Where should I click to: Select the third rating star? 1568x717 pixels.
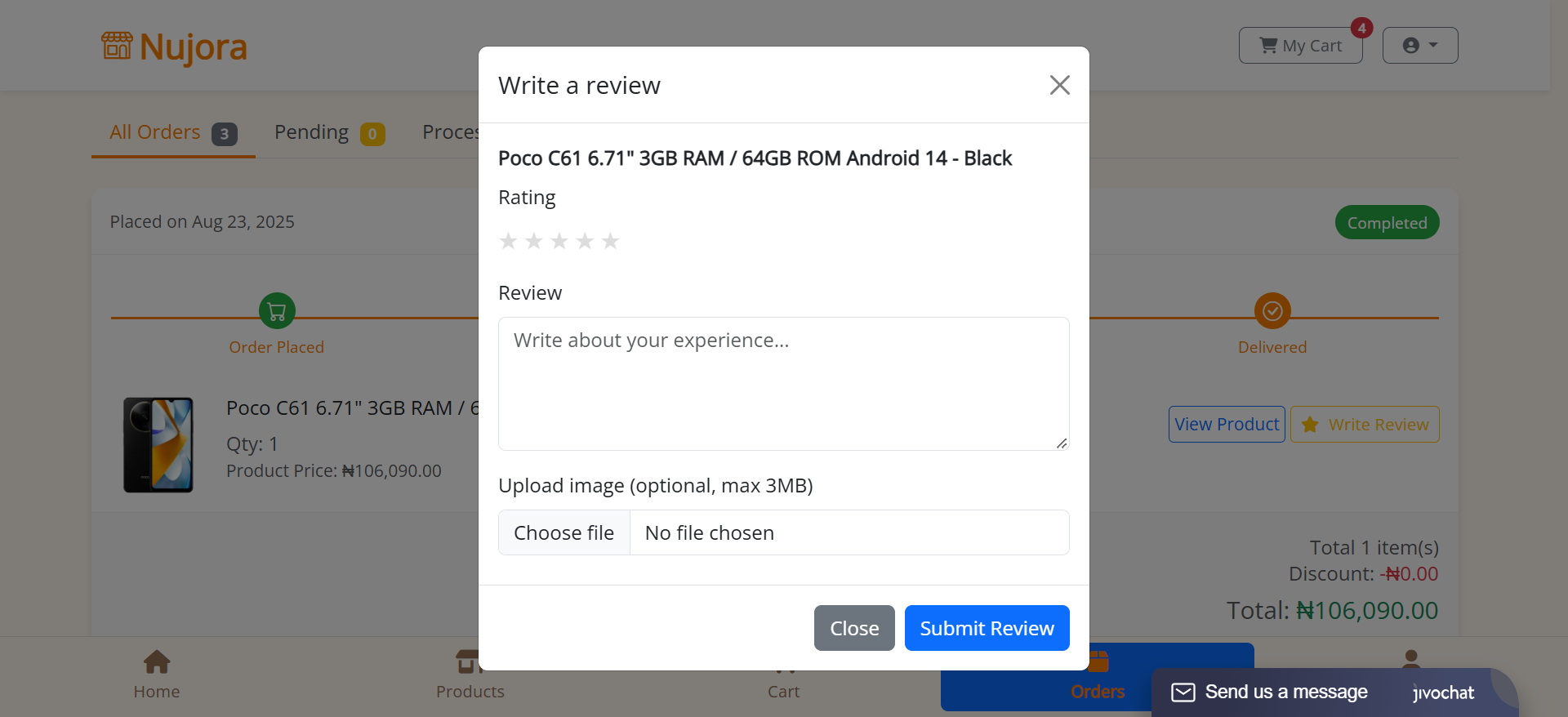pyautogui.click(x=559, y=241)
